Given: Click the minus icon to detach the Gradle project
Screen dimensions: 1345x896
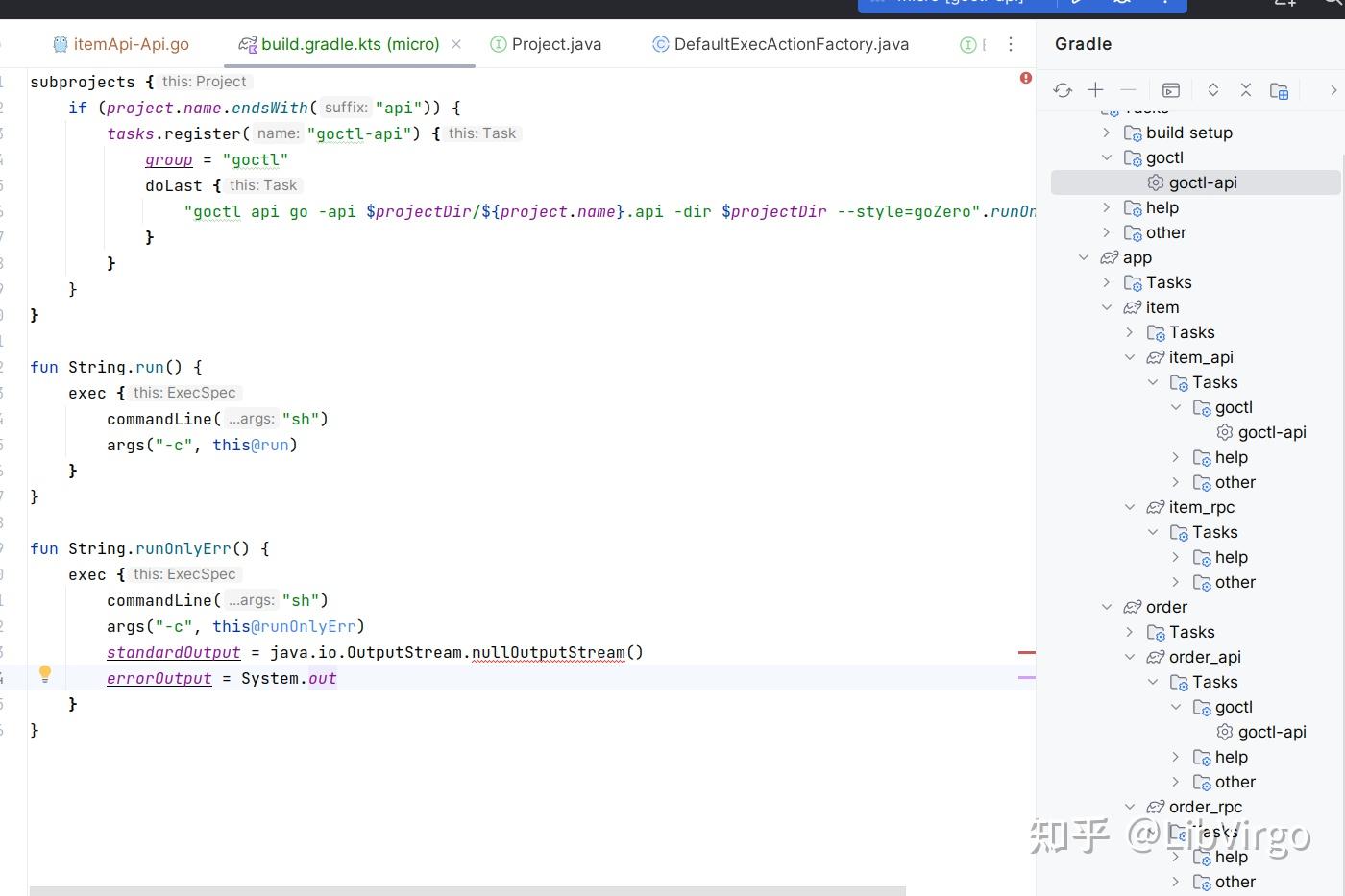Looking at the screenshot, I should (x=1128, y=90).
